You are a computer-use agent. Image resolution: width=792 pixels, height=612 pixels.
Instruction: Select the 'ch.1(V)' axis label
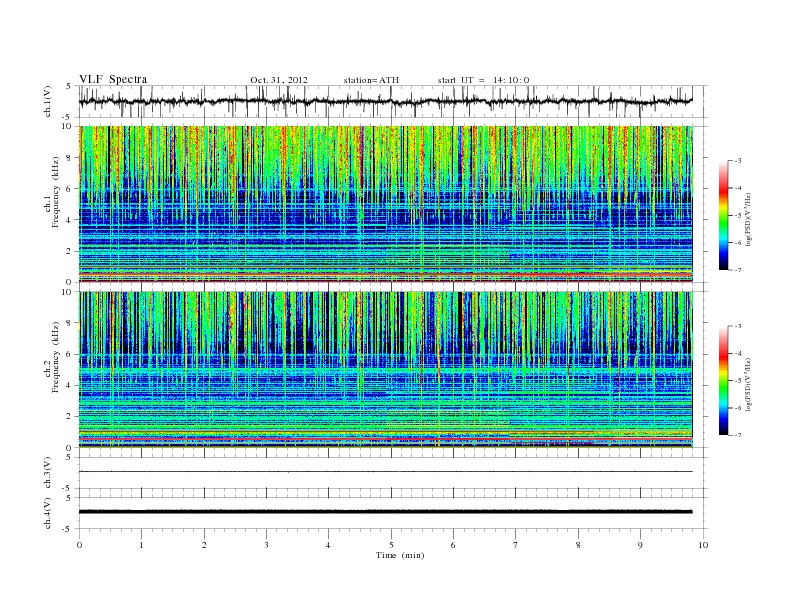point(48,101)
